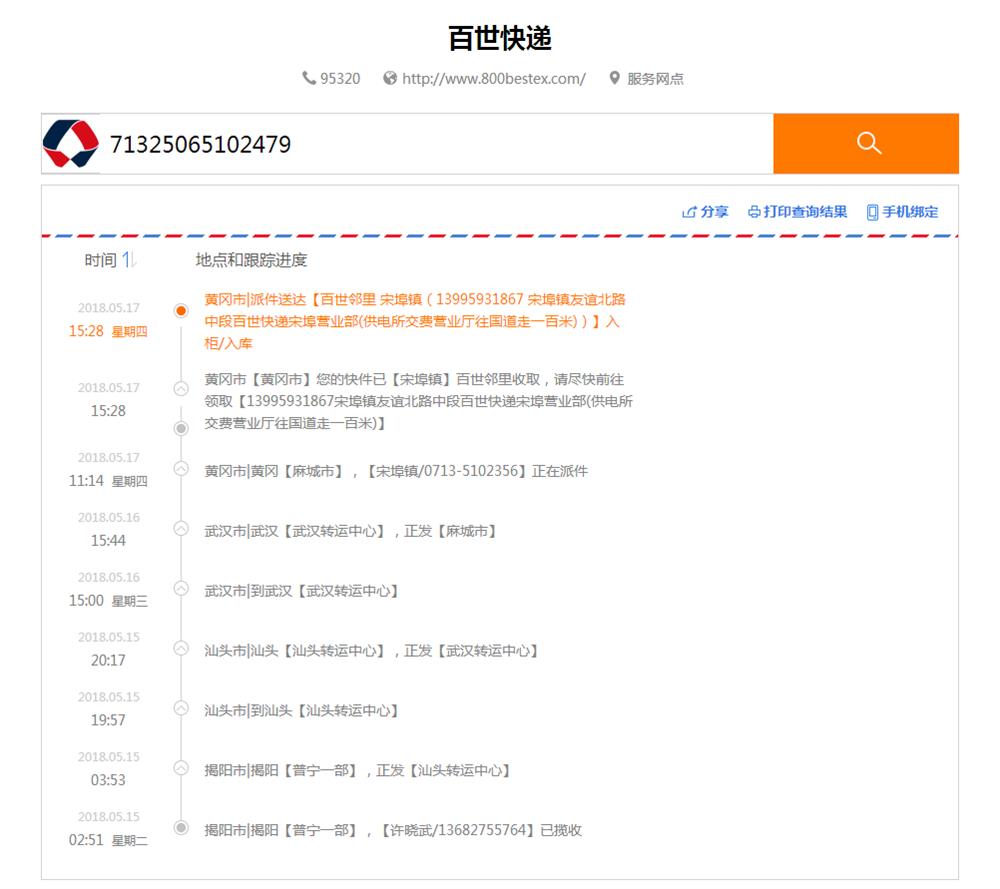1000x889 pixels.
Task: Toggle the time sort order arrow
Action: pyautogui.click(x=129, y=260)
